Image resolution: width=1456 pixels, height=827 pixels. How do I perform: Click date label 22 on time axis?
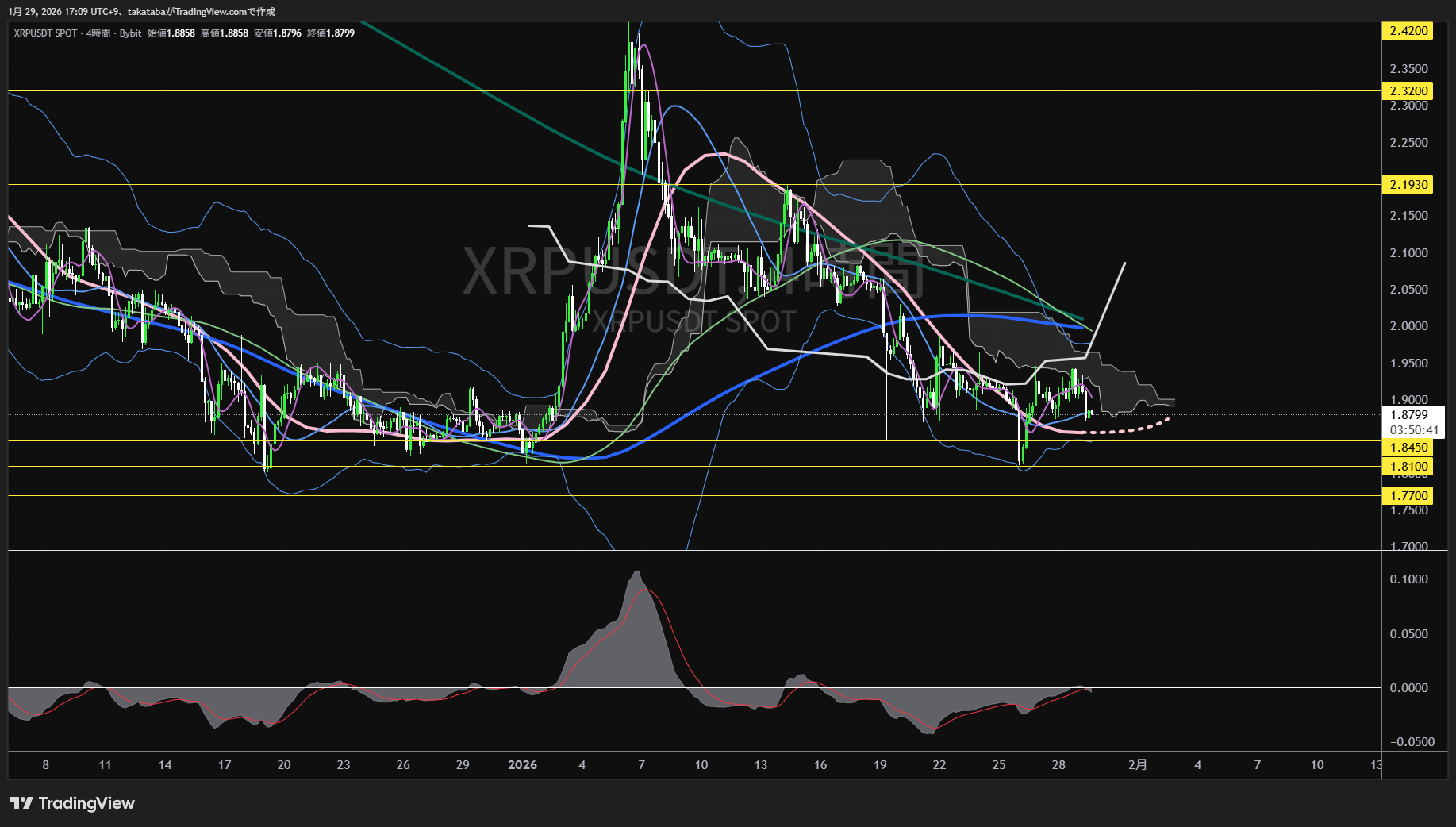tap(939, 765)
